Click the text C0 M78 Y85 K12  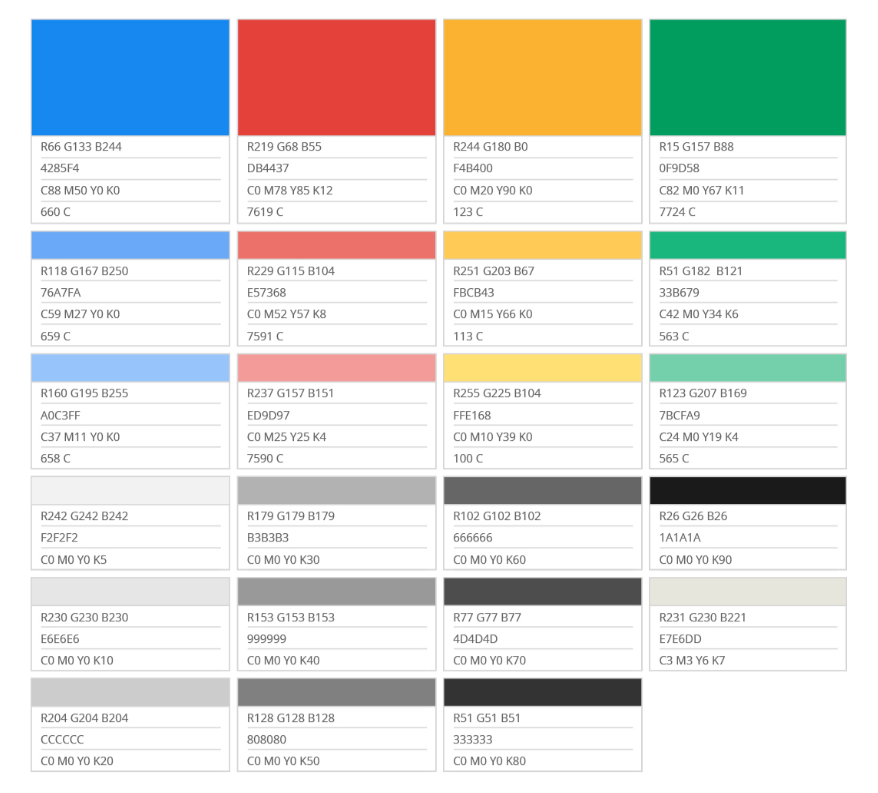click(x=290, y=190)
